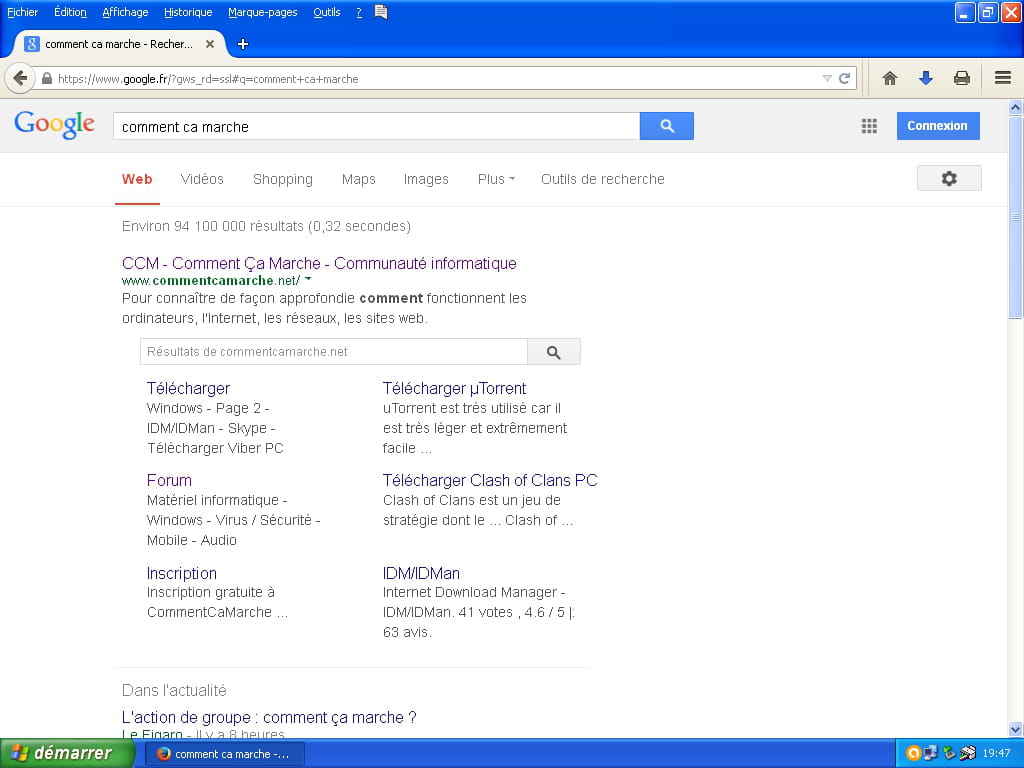Screen dimensions: 1024x768
Task: Open the downloads arrow icon
Action: (x=925, y=78)
